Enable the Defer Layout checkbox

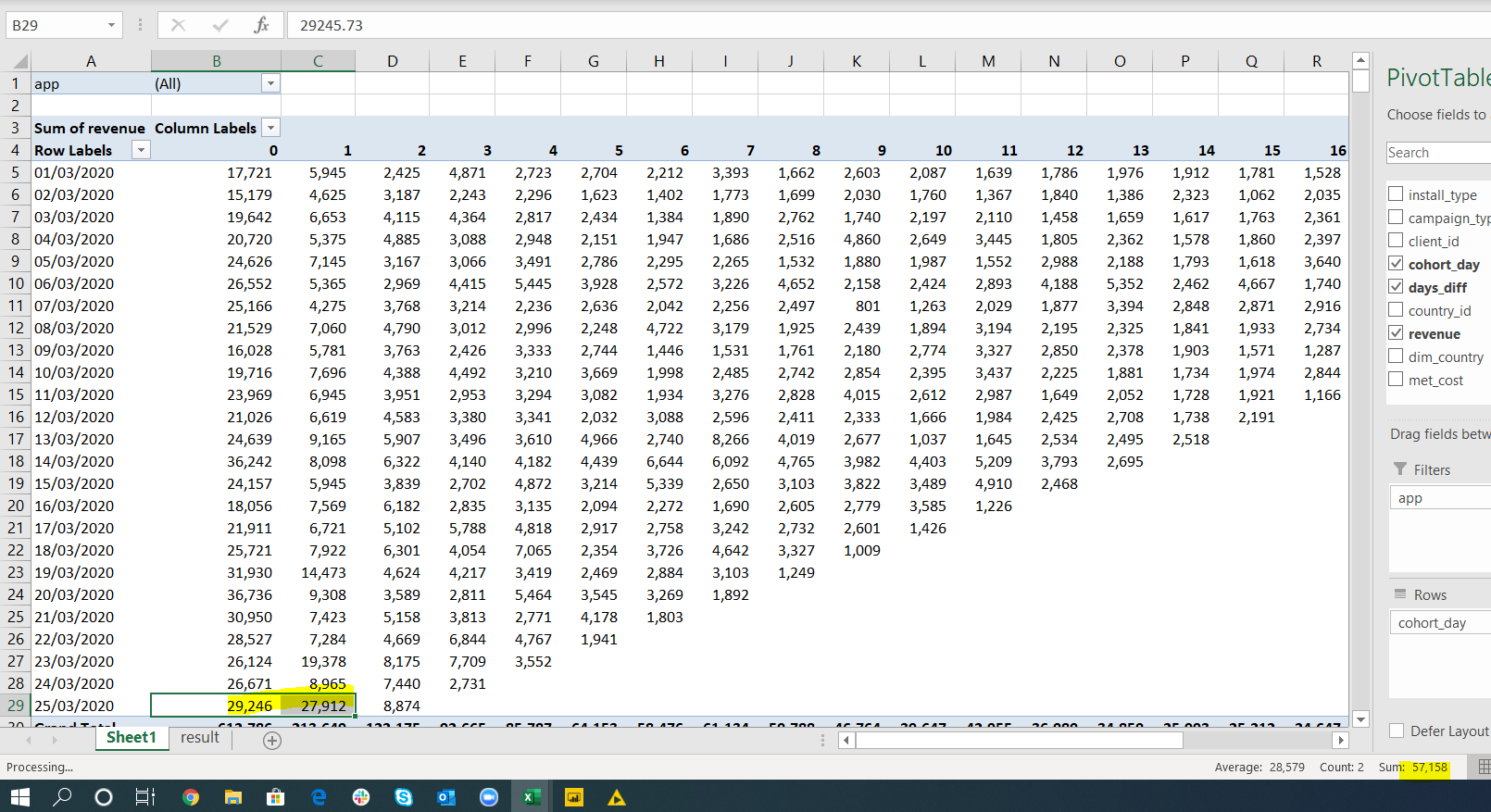point(1397,731)
